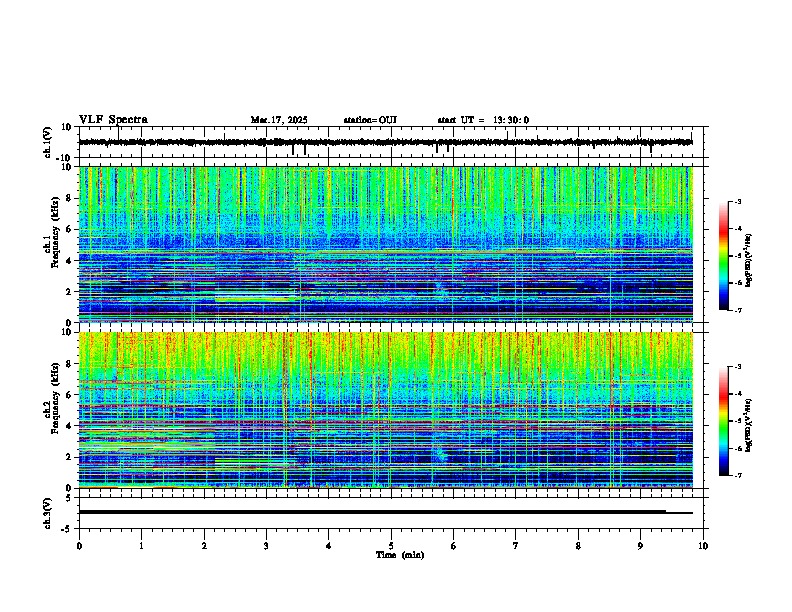Click the "ch.3(V)" axis label
The height and width of the screenshot is (612, 792).
(48, 513)
